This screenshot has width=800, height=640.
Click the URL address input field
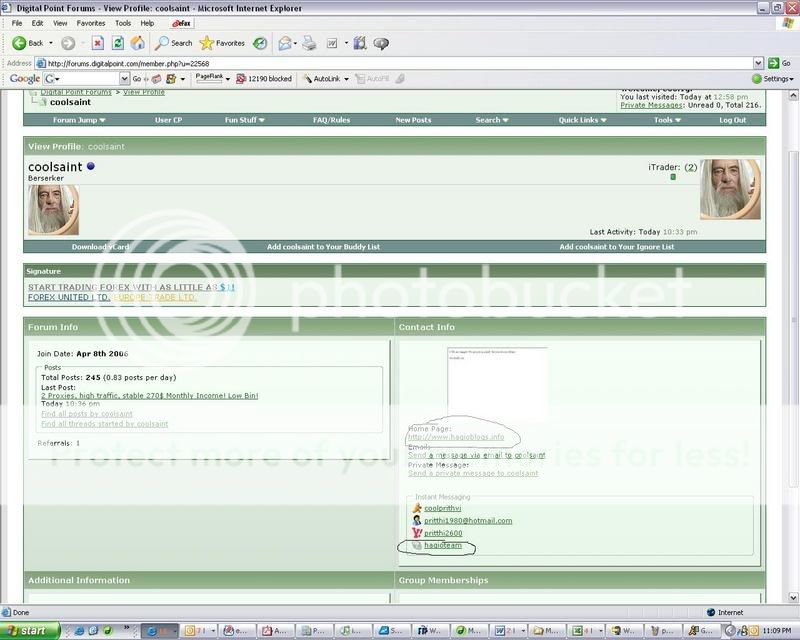(400, 62)
